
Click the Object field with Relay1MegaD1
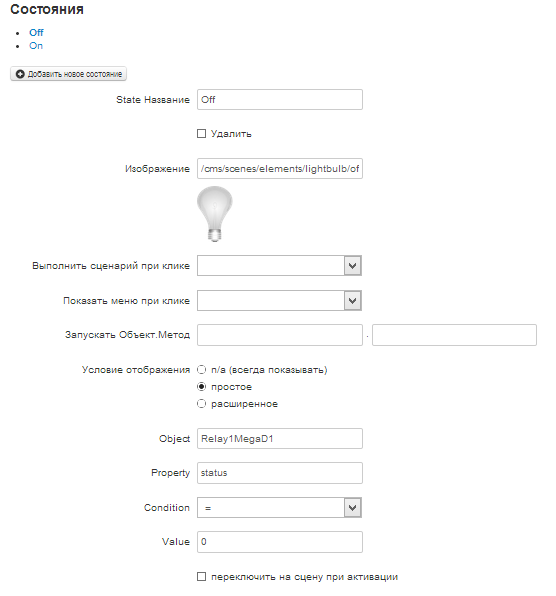click(x=280, y=439)
